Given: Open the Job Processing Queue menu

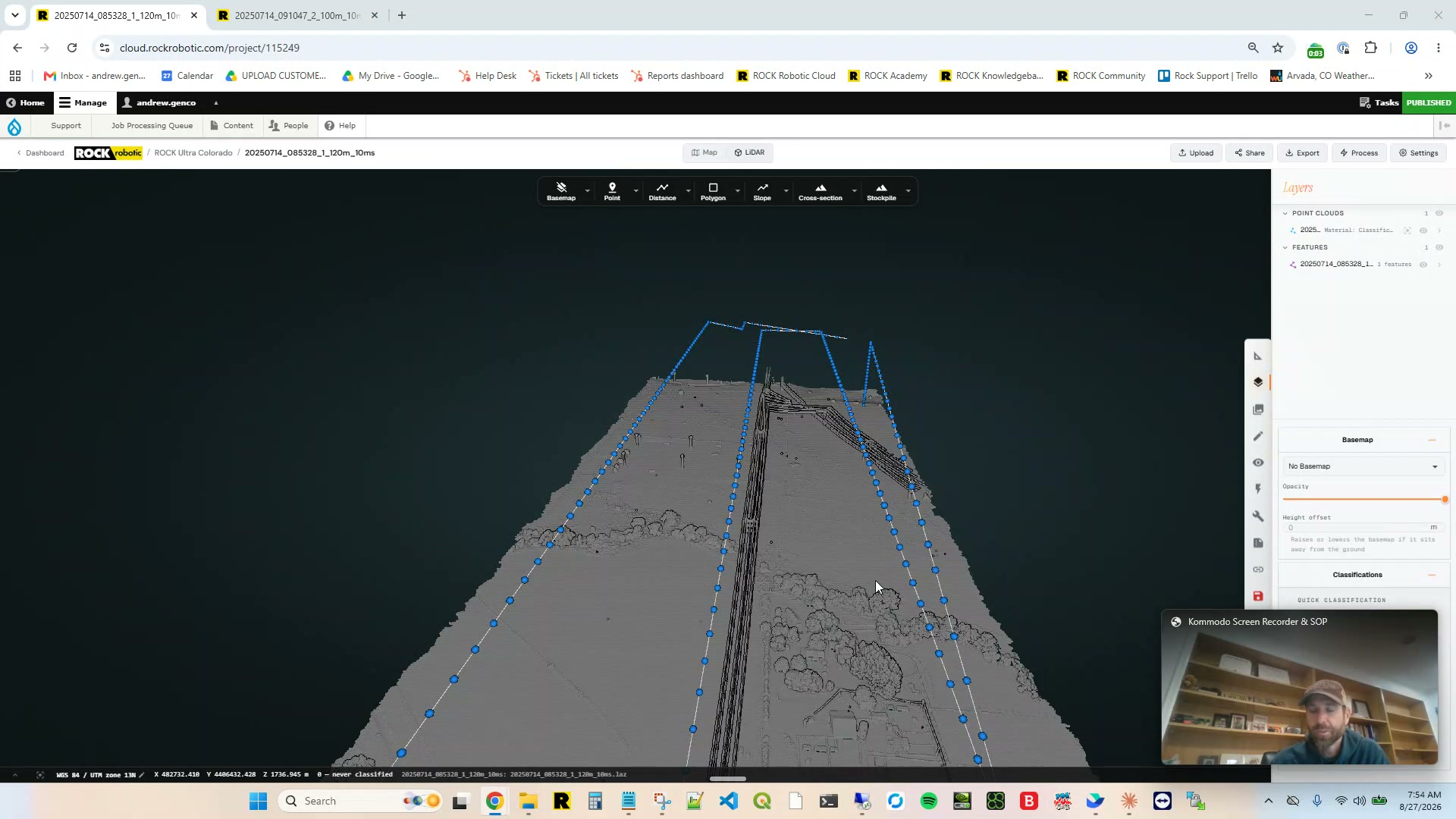Looking at the screenshot, I should tap(152, 126).
